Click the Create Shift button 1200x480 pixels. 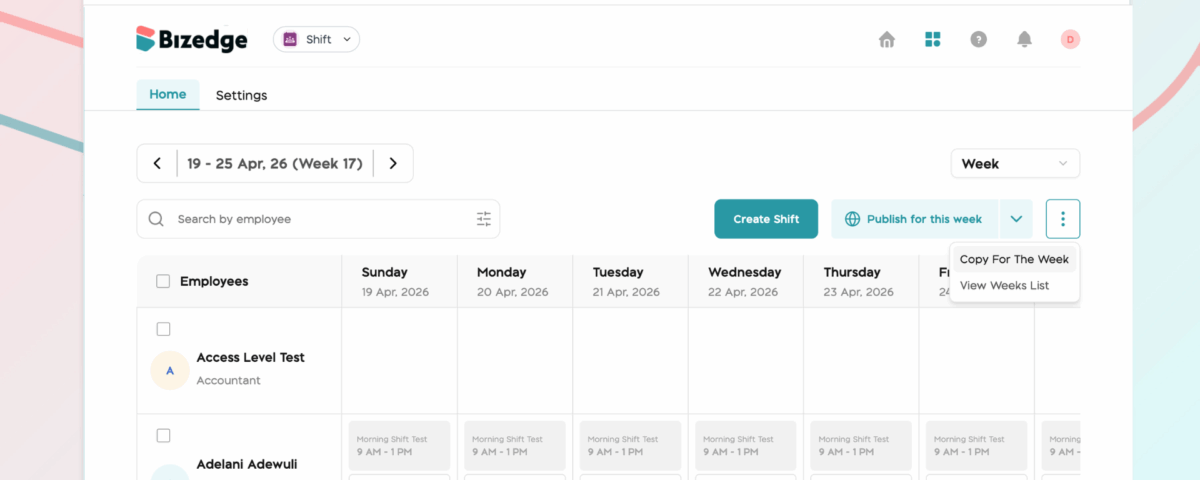[766, 219]
